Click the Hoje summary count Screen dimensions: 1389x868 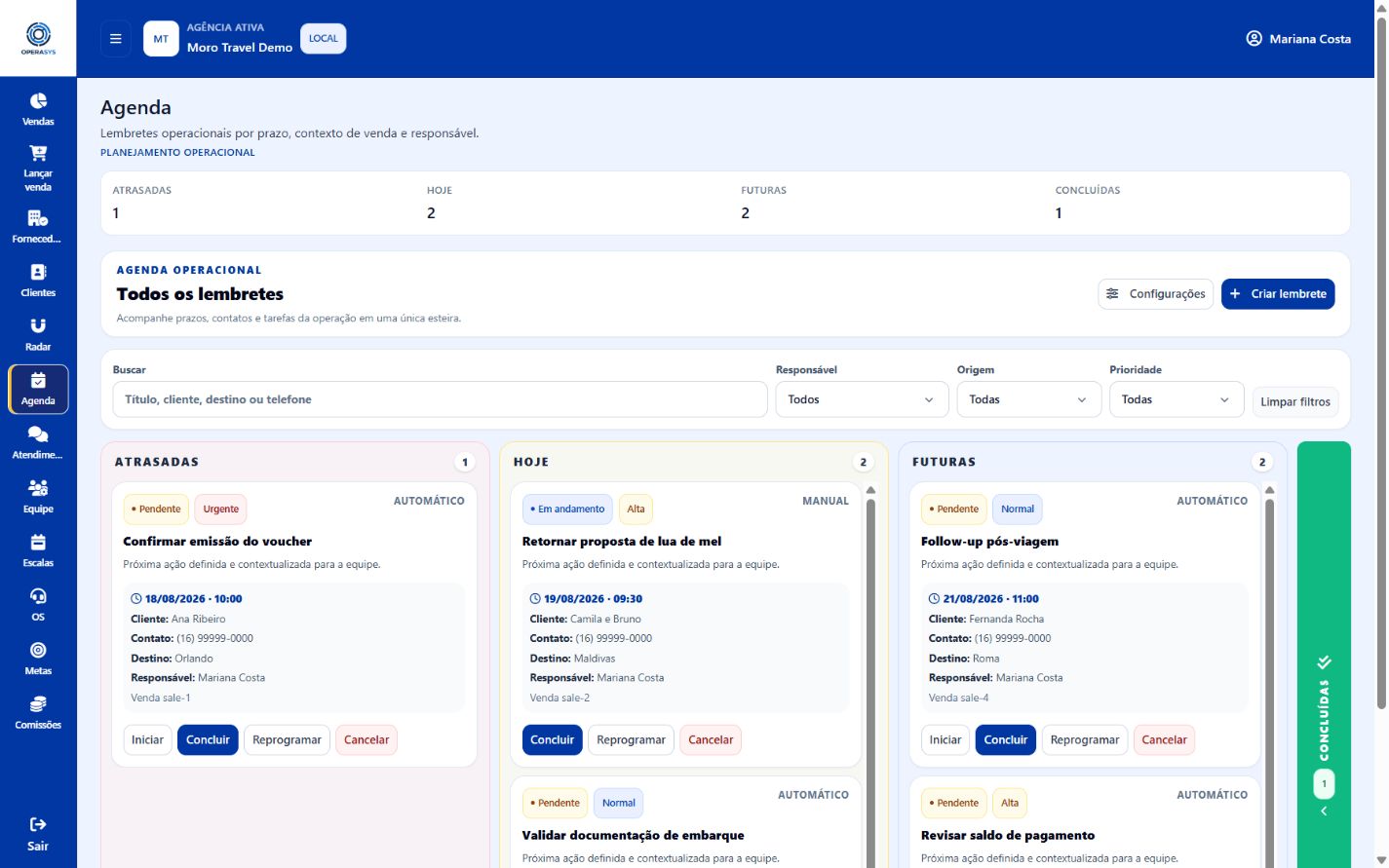(x=431, y=213)
